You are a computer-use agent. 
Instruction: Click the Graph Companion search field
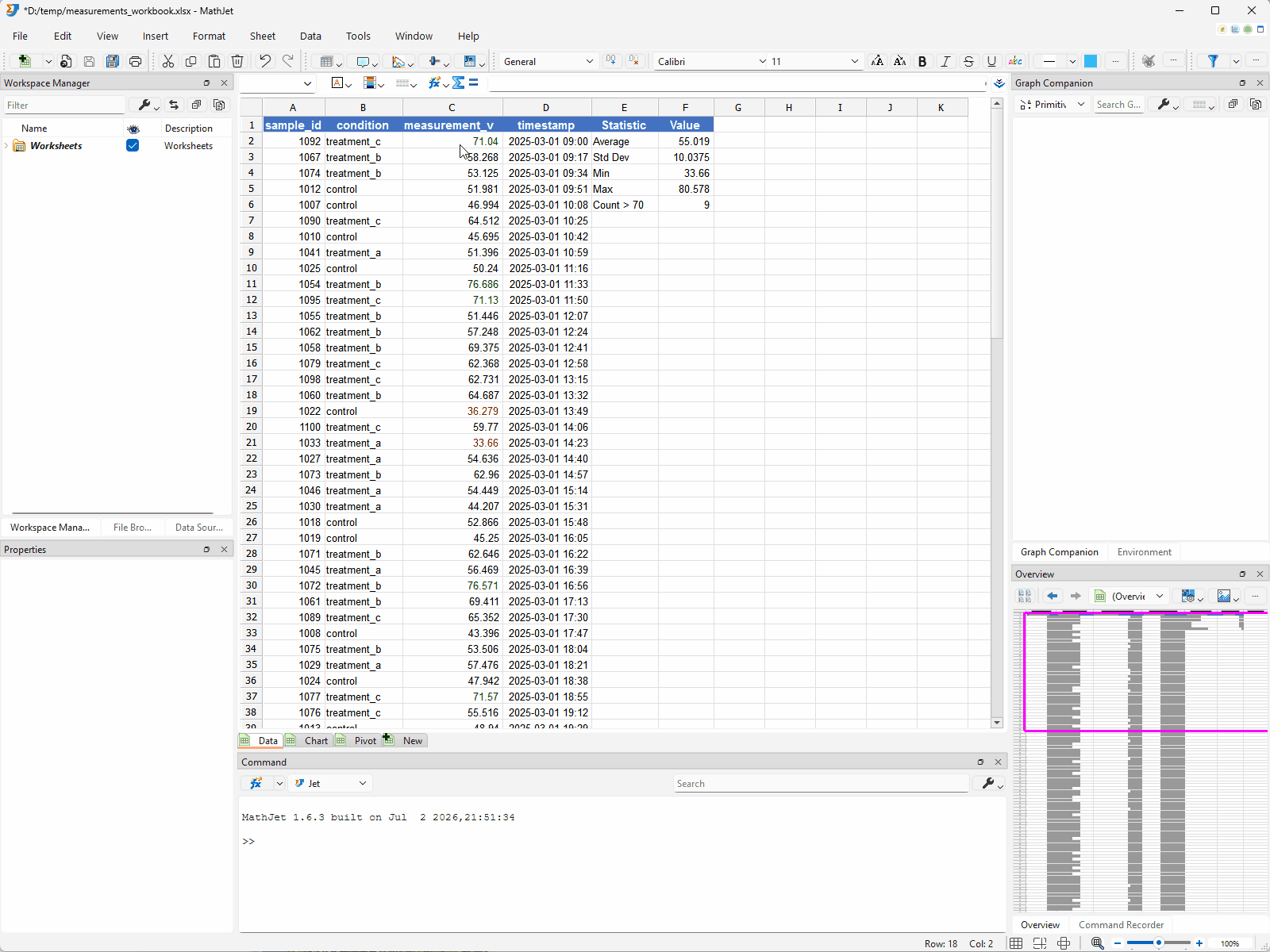click(1118, 105)
